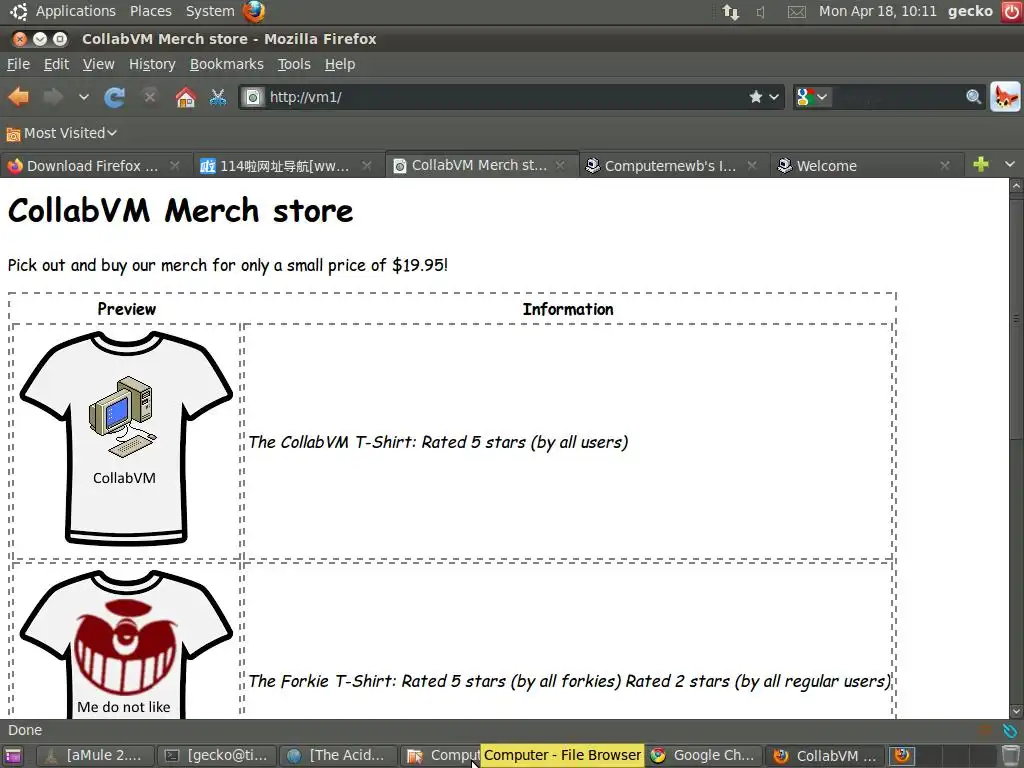Open the View menu
The height and width of the screenshot is (768, 1024).
coord(99,64)
